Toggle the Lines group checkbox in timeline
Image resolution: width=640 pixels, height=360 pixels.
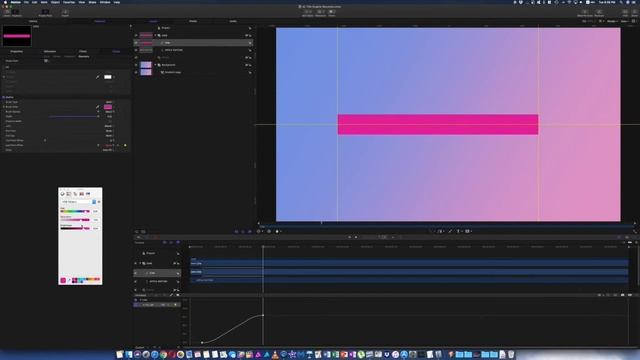pos(136,263)
